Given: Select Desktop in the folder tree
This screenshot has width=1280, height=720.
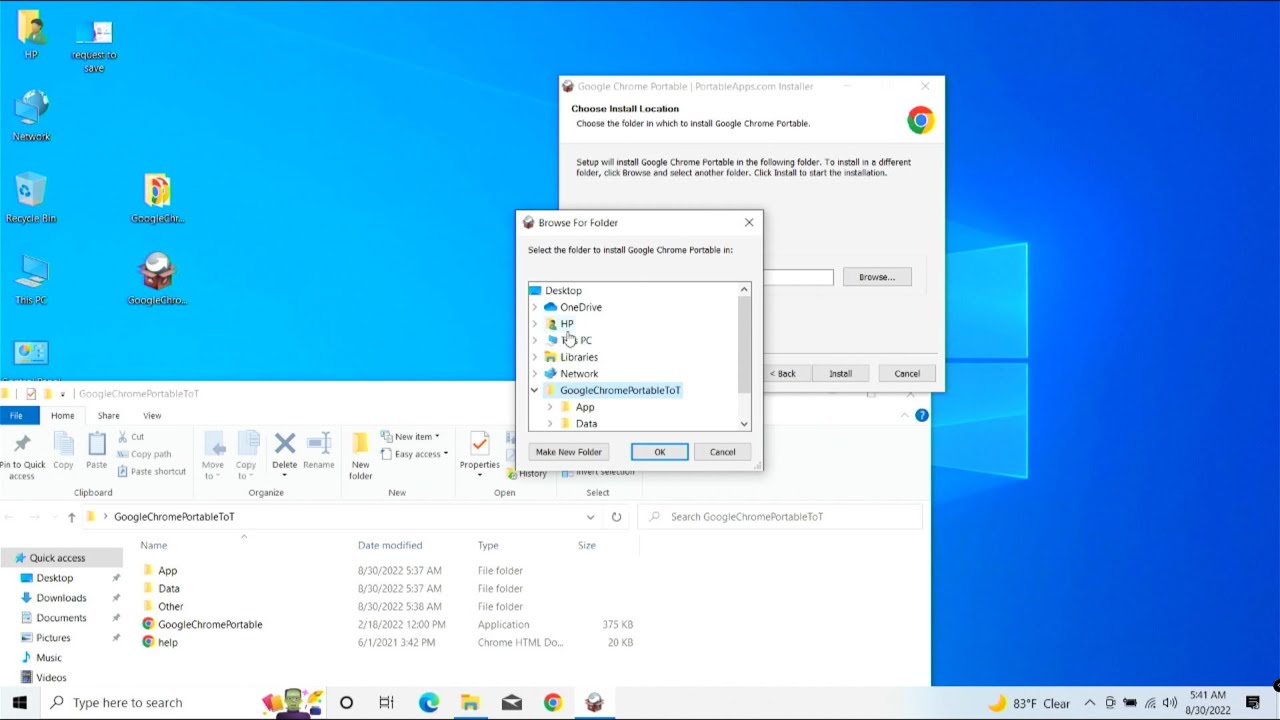Looking at the screenshot, I should 563,291.
